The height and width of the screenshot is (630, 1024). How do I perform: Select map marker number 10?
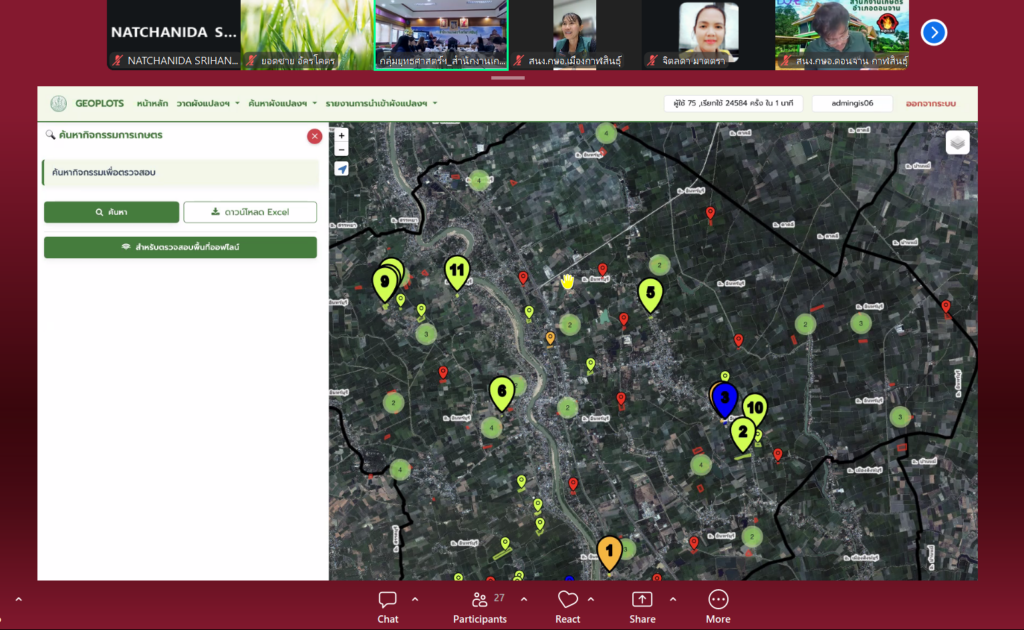tap(755, 409)
